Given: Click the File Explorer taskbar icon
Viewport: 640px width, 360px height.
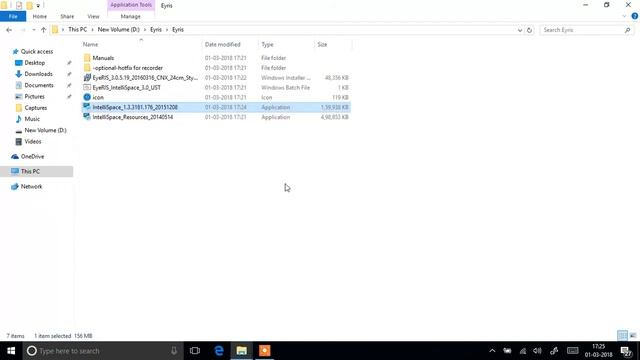Looking at the screenshot, I should (x=242, y=351).
